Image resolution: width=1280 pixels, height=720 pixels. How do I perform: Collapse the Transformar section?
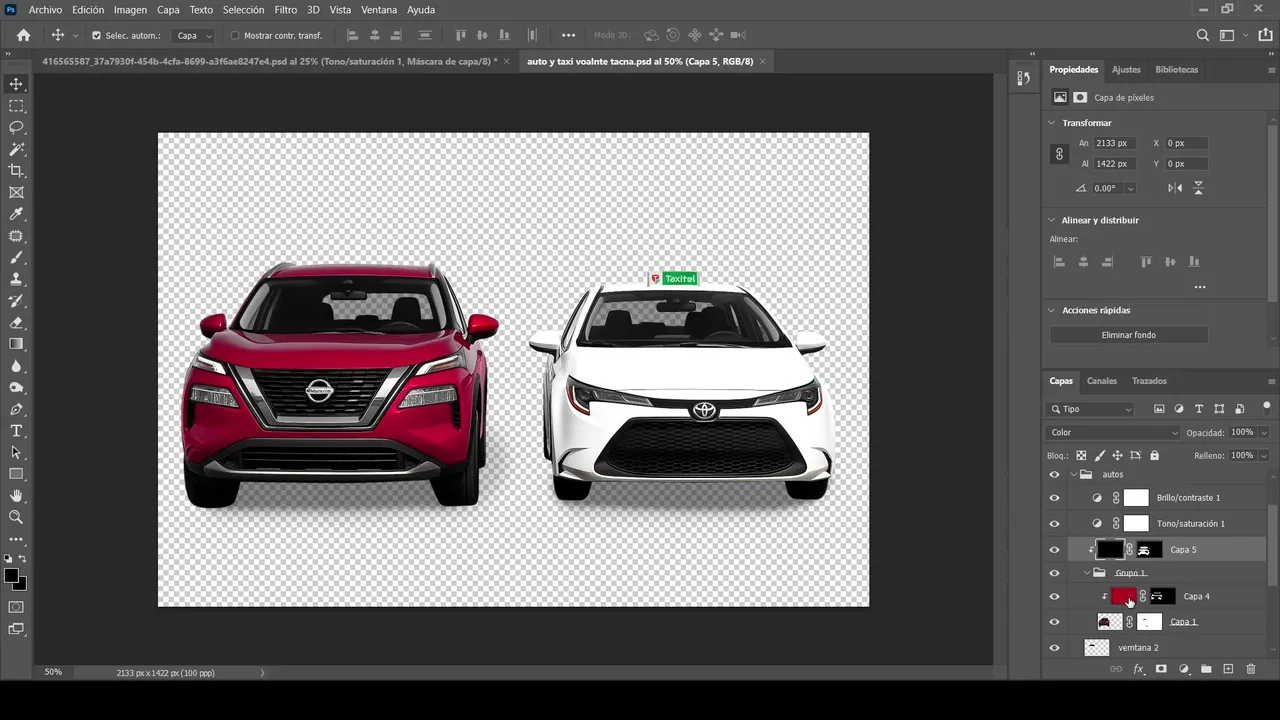[x=1051, y=123]
